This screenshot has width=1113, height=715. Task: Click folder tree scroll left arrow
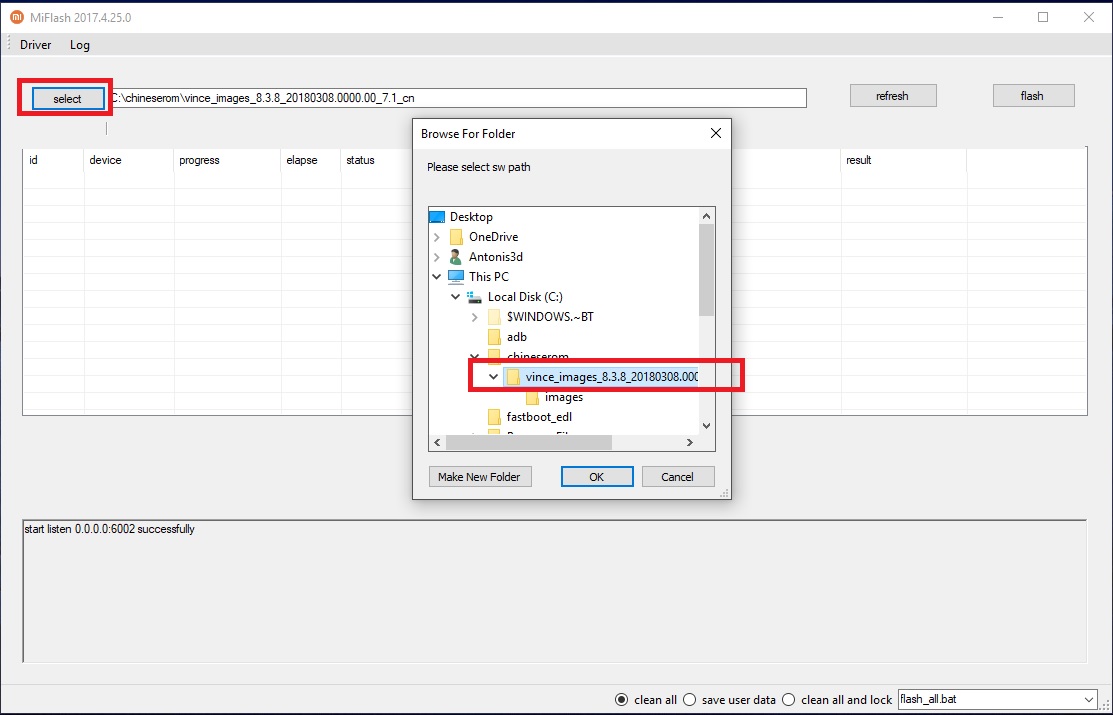(x=437, y=442)
